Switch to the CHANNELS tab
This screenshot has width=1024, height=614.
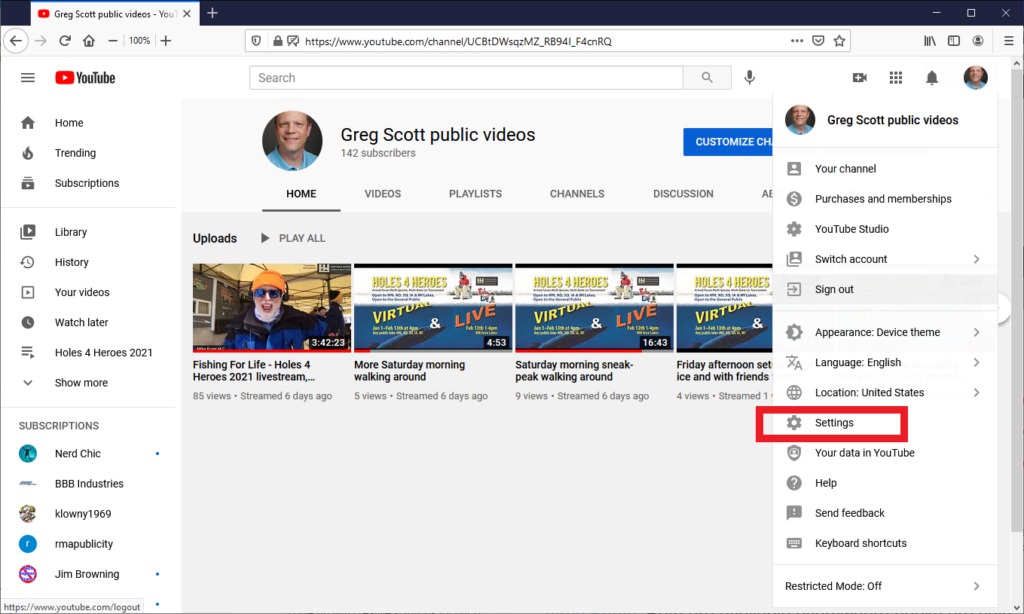click(577, 194)
